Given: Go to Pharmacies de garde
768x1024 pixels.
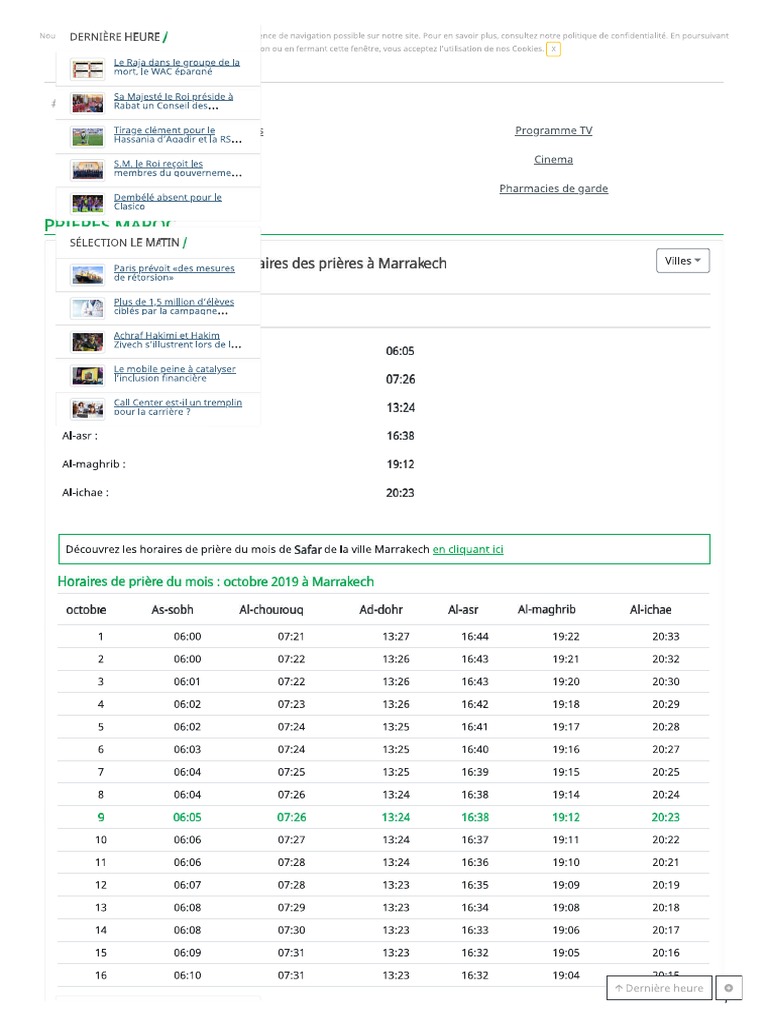Looking at the screenshot, I should pyautogui.click(x=553, y=189).
